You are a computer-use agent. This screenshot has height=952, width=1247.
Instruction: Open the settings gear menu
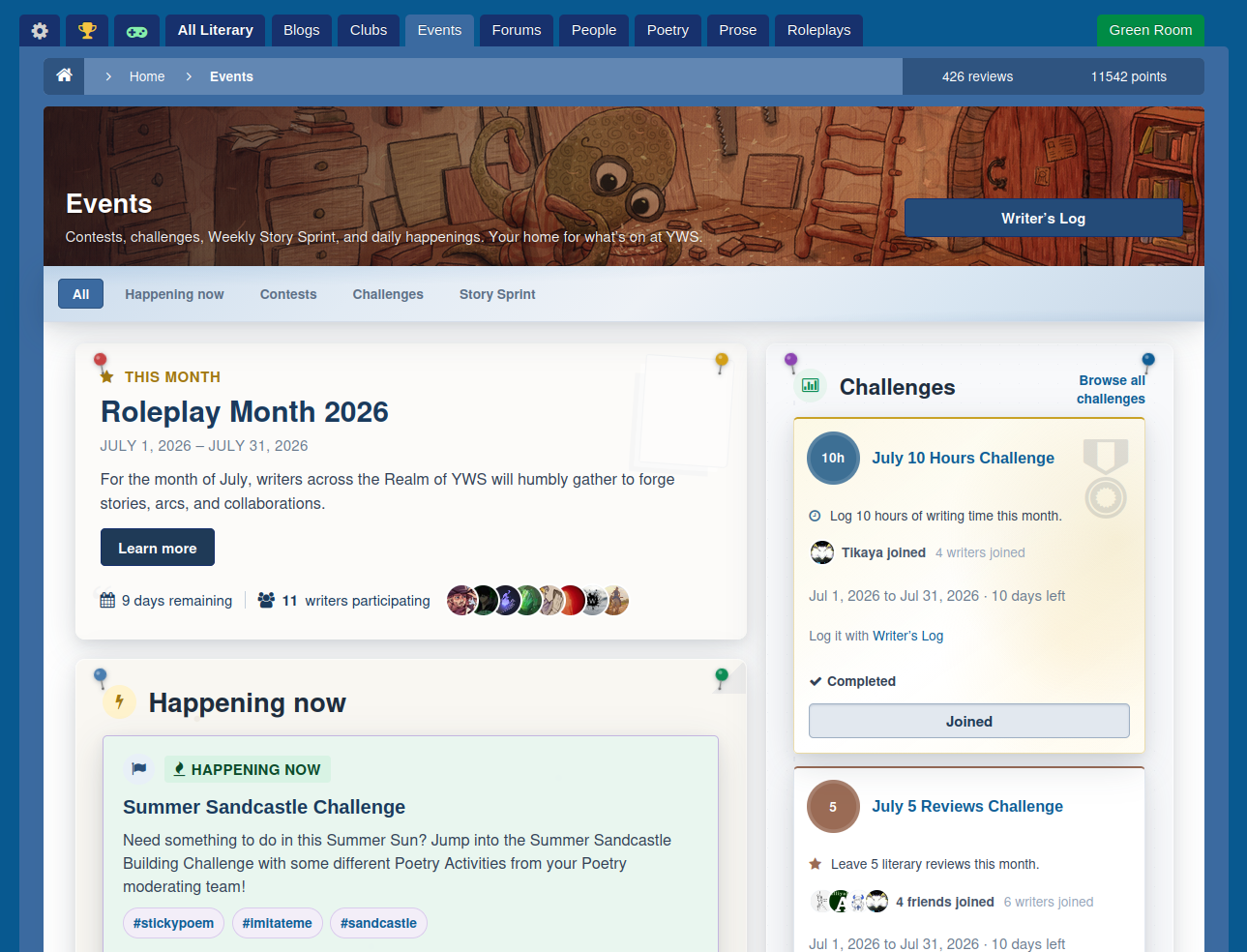tap(40, 30)
